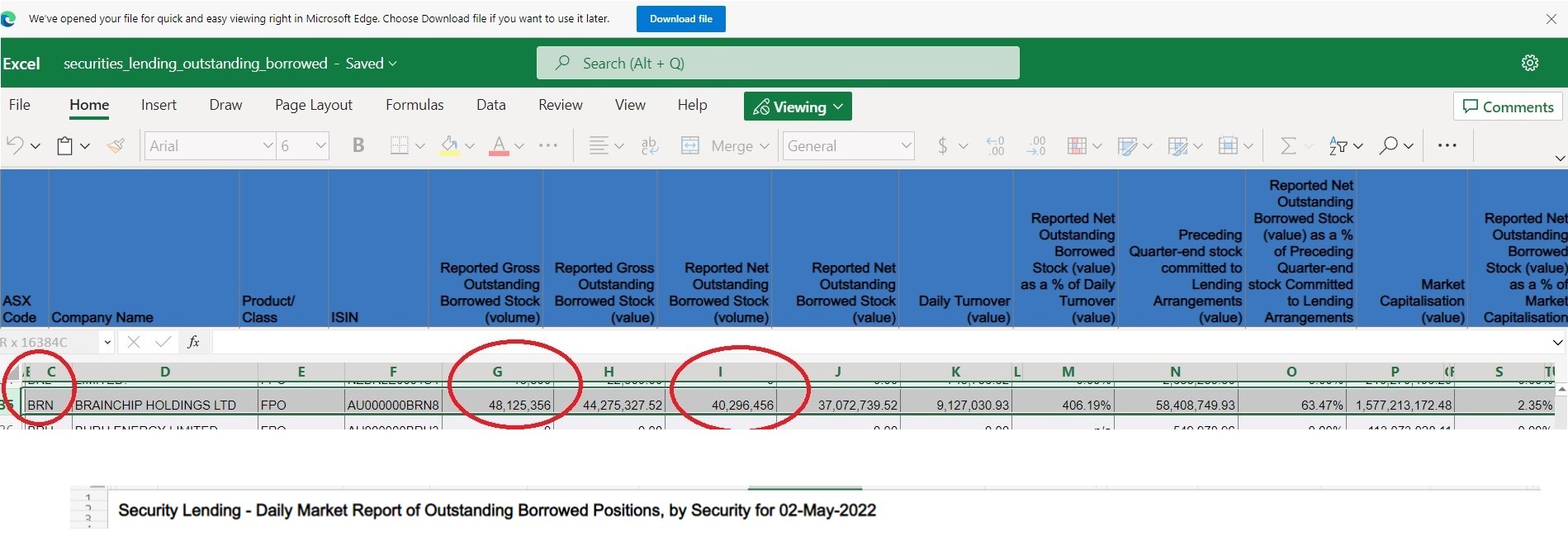Click the yellow fill color swatch
1568x555 pixels.
pyautogui.click(x=449, y=146)
